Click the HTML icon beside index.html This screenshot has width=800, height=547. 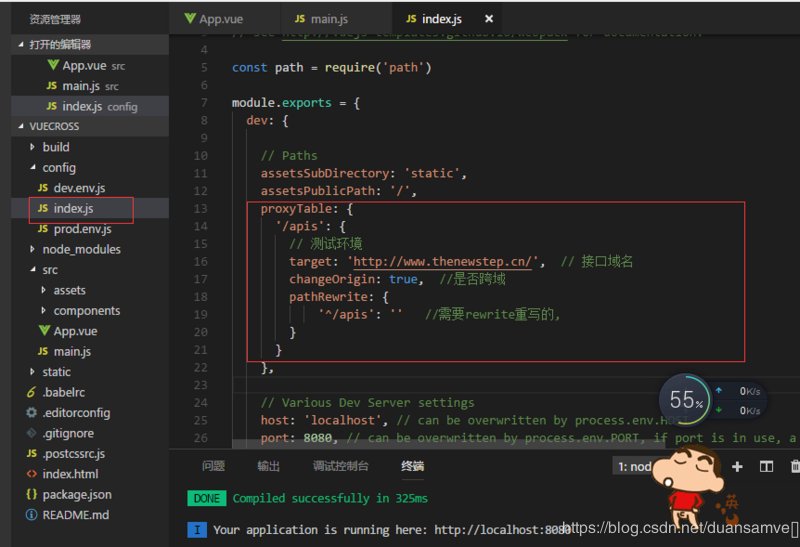pos(32,474)
